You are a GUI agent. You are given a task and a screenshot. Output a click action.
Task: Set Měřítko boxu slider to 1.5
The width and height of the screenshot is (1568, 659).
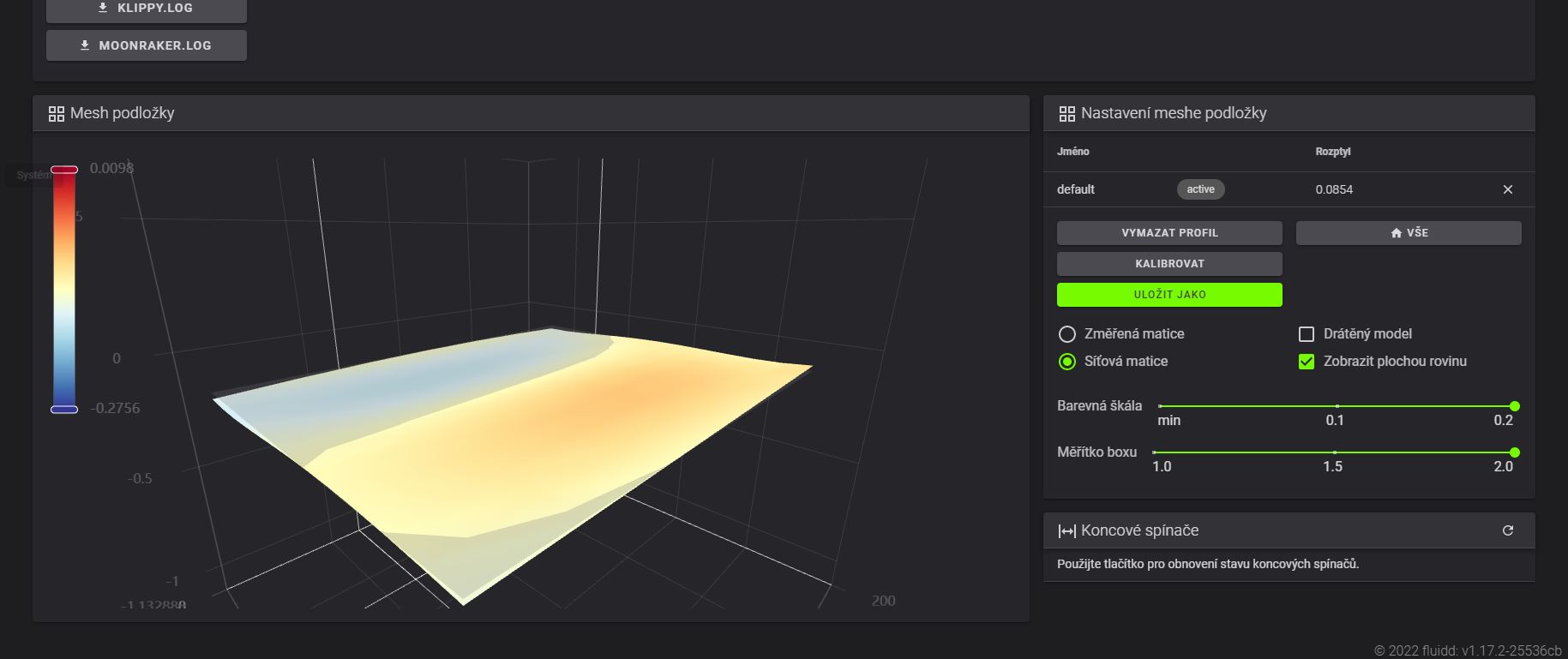click(1334, 452)
